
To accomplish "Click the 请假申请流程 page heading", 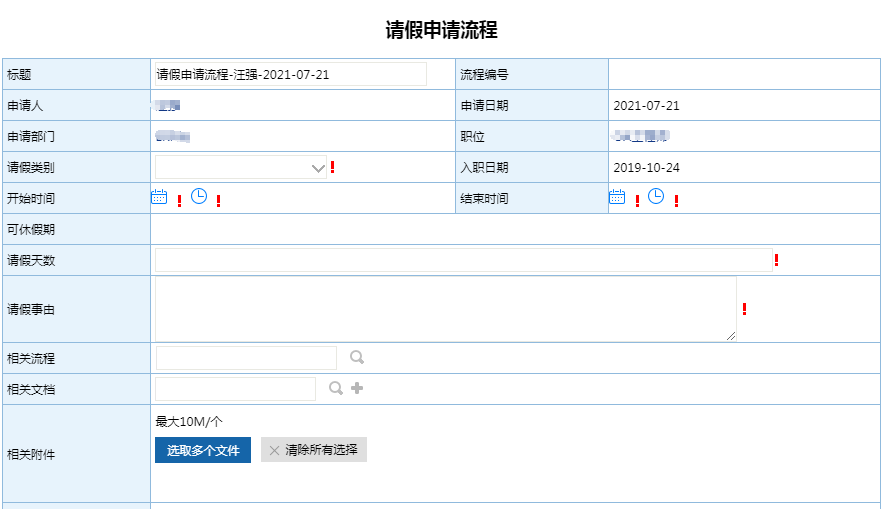I will click(x=441, y=30).
